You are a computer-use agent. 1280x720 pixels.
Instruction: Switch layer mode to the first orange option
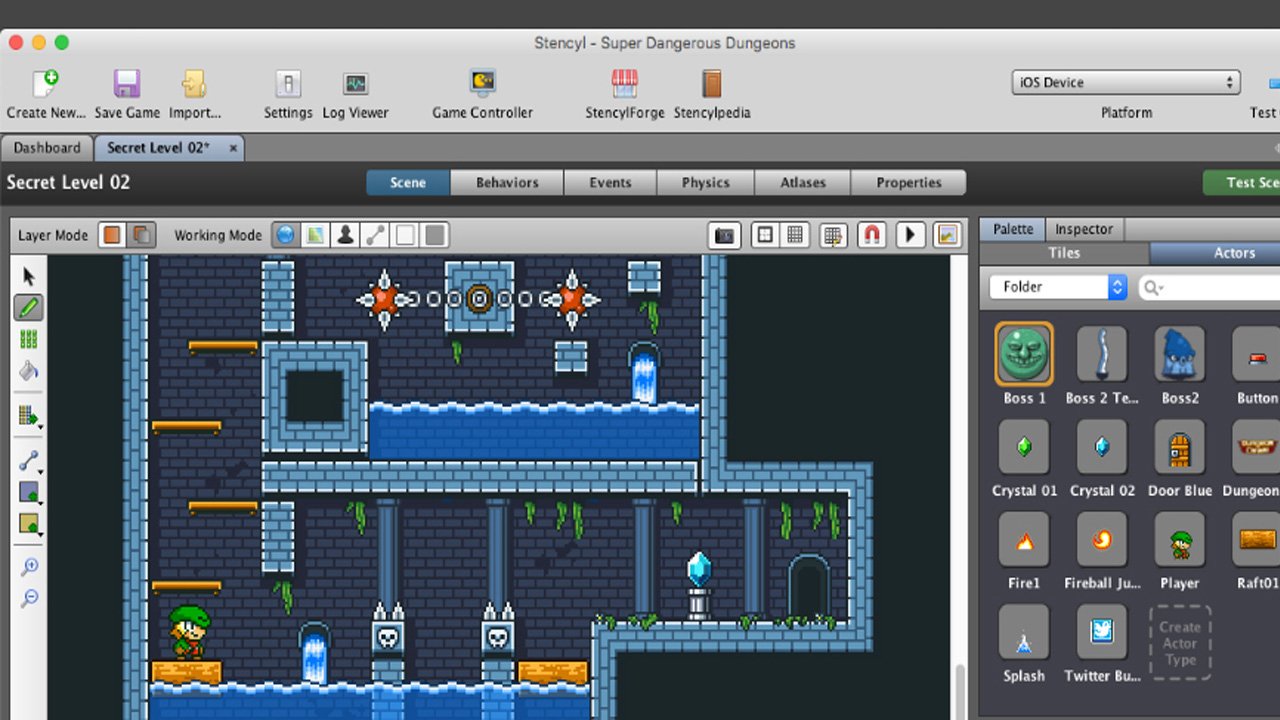point(112,235)
